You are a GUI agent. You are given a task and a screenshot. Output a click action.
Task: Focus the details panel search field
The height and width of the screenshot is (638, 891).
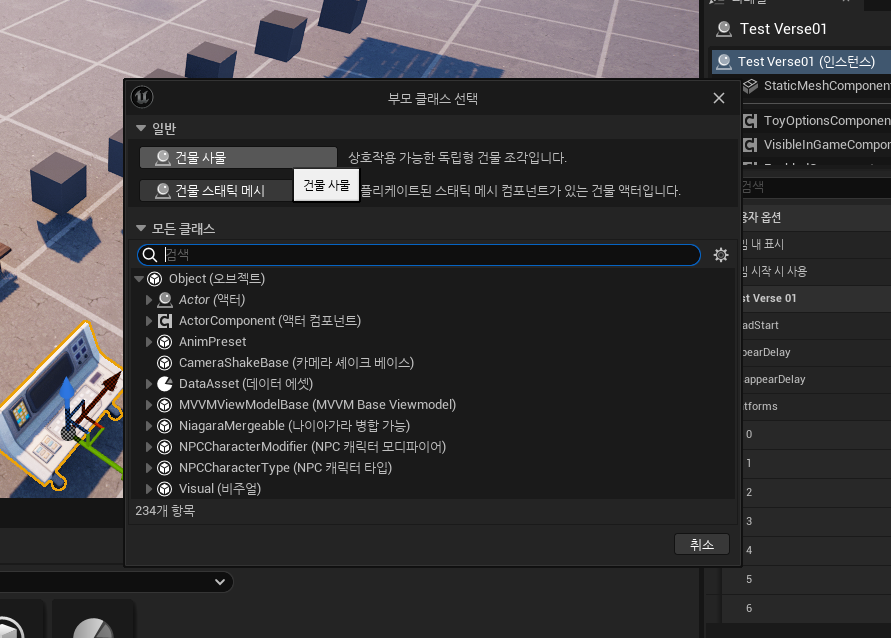pyautogui.click(x=816, y=187)
